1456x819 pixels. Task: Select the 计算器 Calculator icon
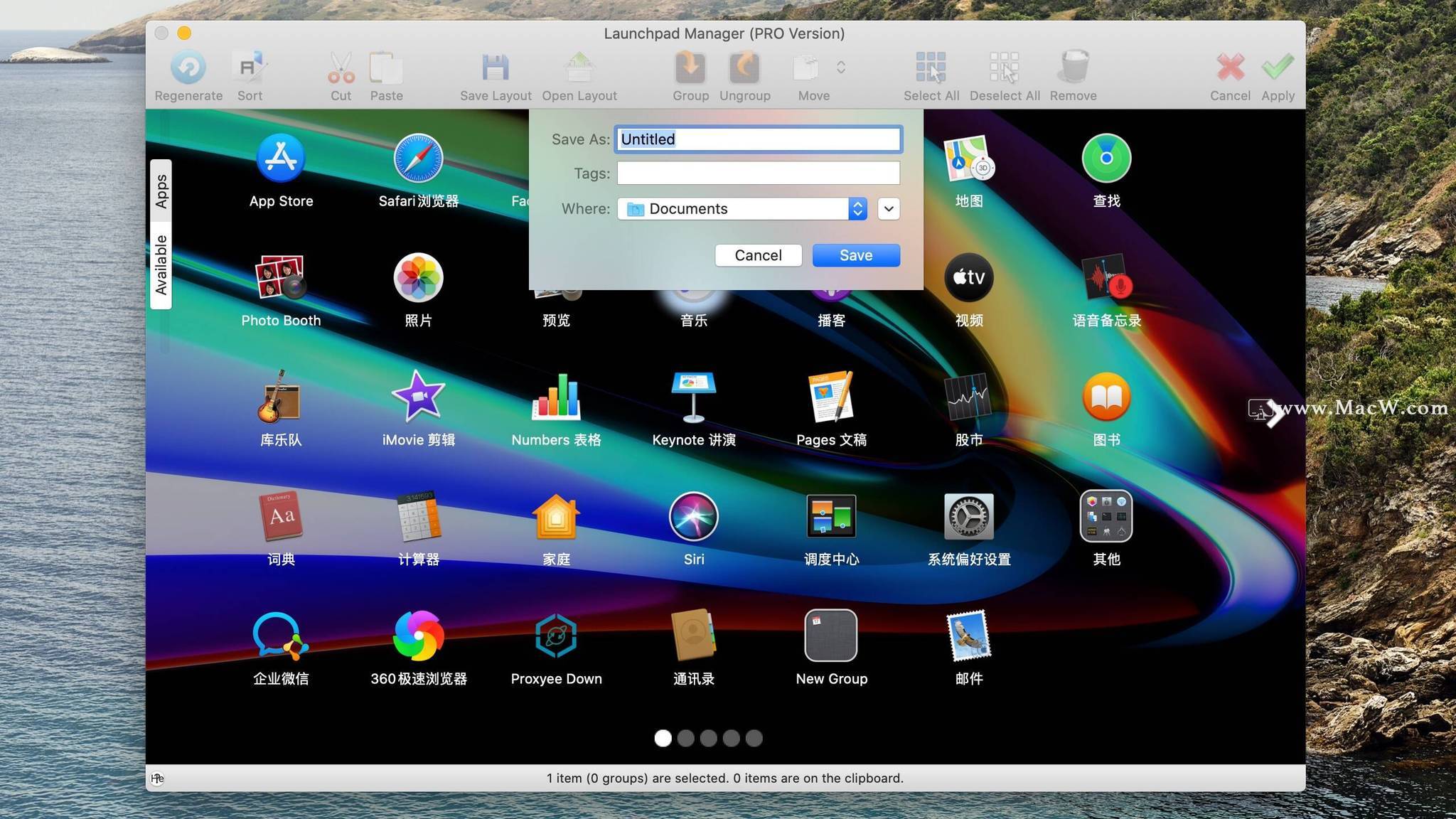coord(418,516)
